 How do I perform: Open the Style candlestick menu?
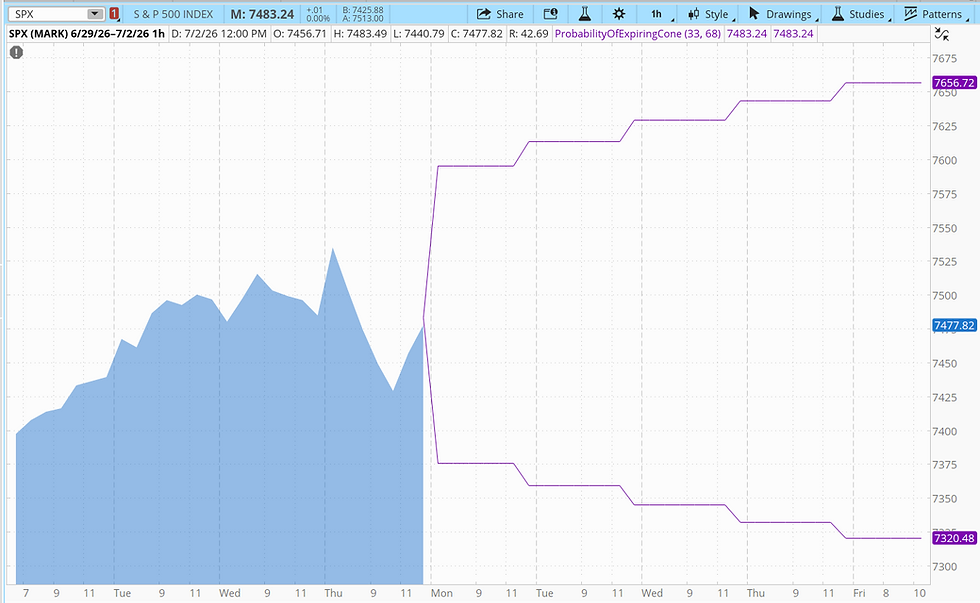coord(709,14)
